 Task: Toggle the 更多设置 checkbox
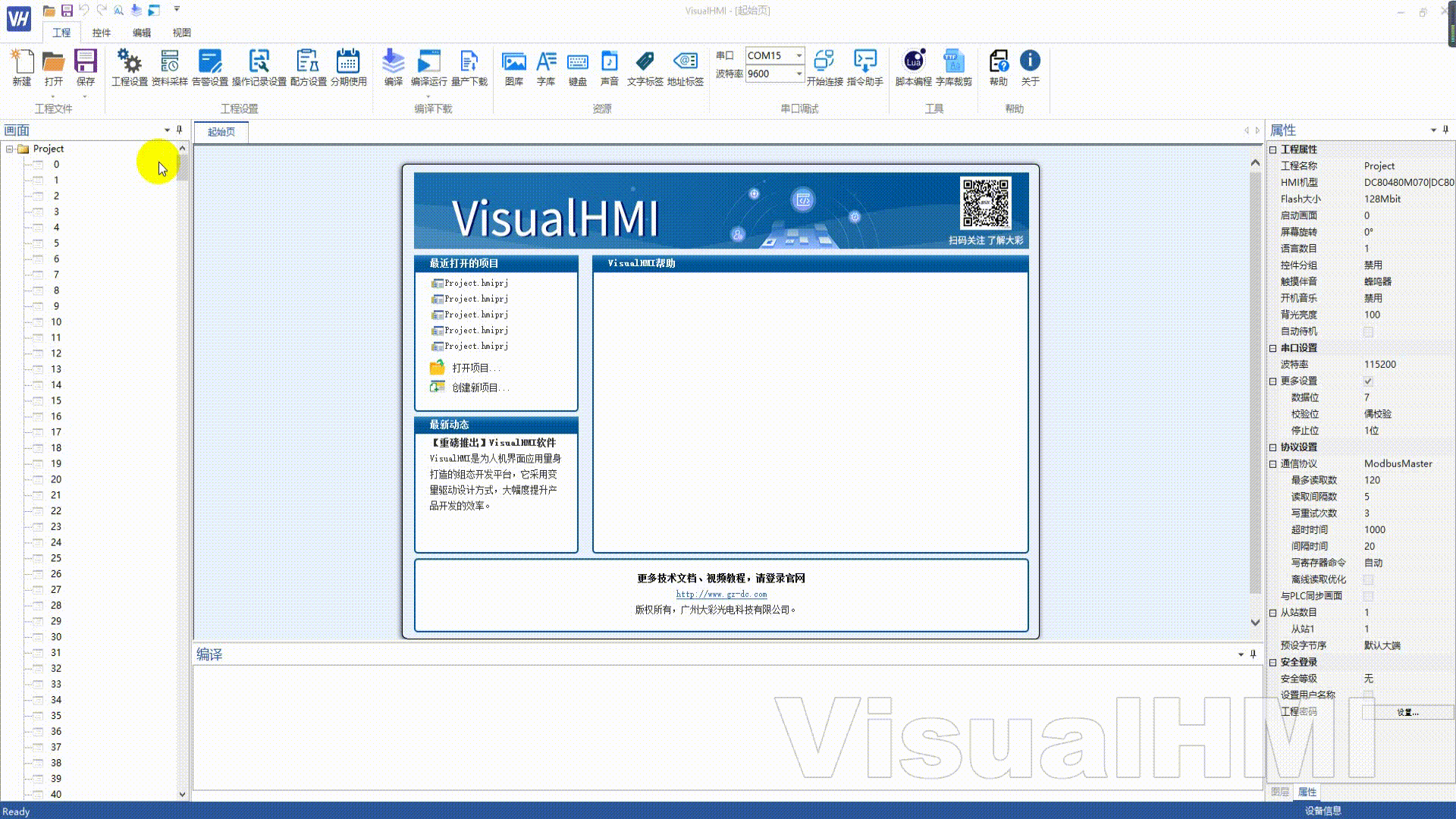pos(1368,381)
